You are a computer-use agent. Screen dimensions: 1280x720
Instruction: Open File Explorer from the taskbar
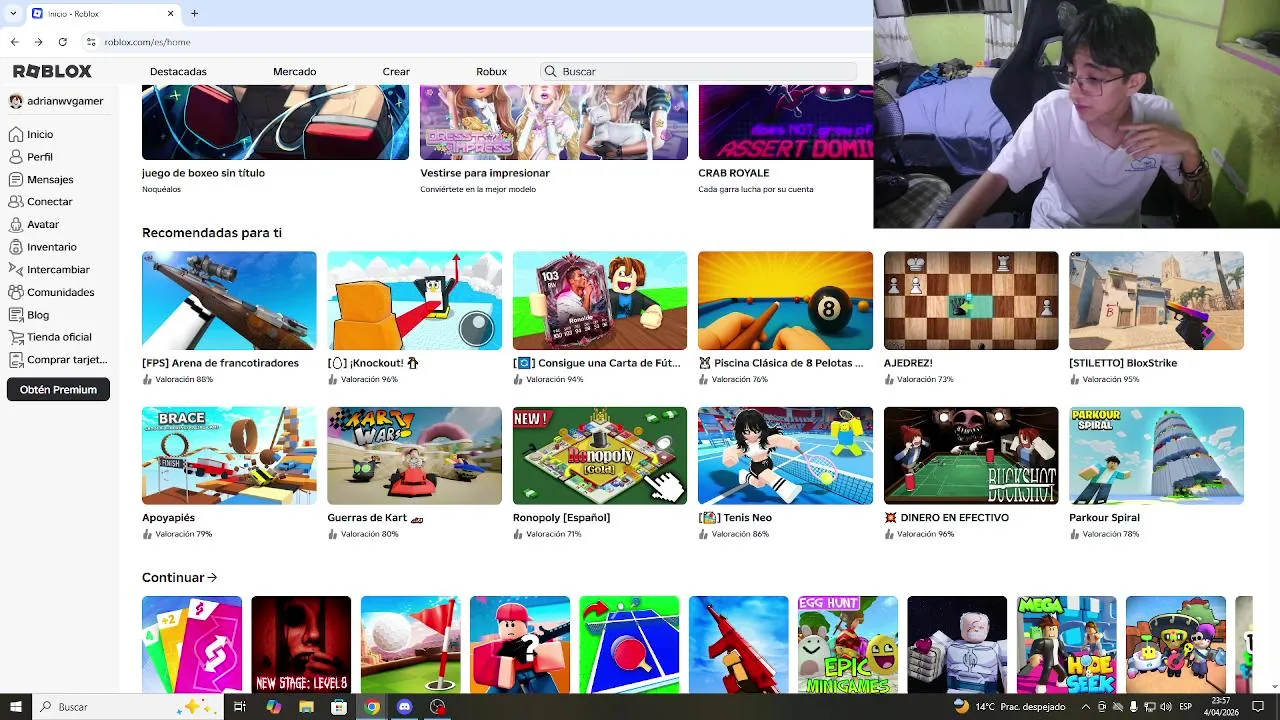(x=306, y=706)
